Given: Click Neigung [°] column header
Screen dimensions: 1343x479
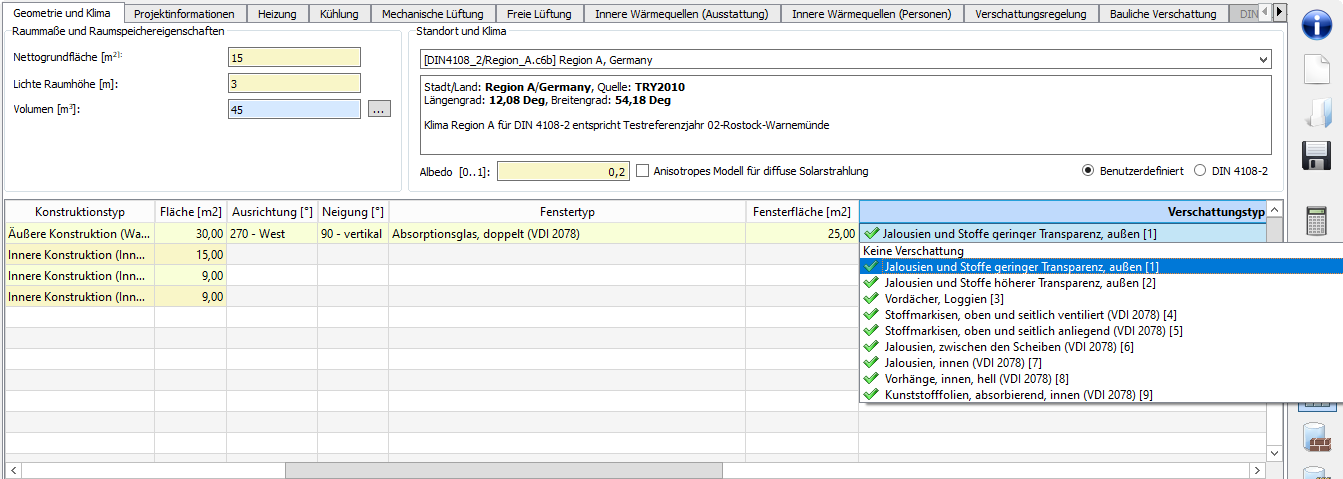Looking at the screenshot, I should coord(353,212).
